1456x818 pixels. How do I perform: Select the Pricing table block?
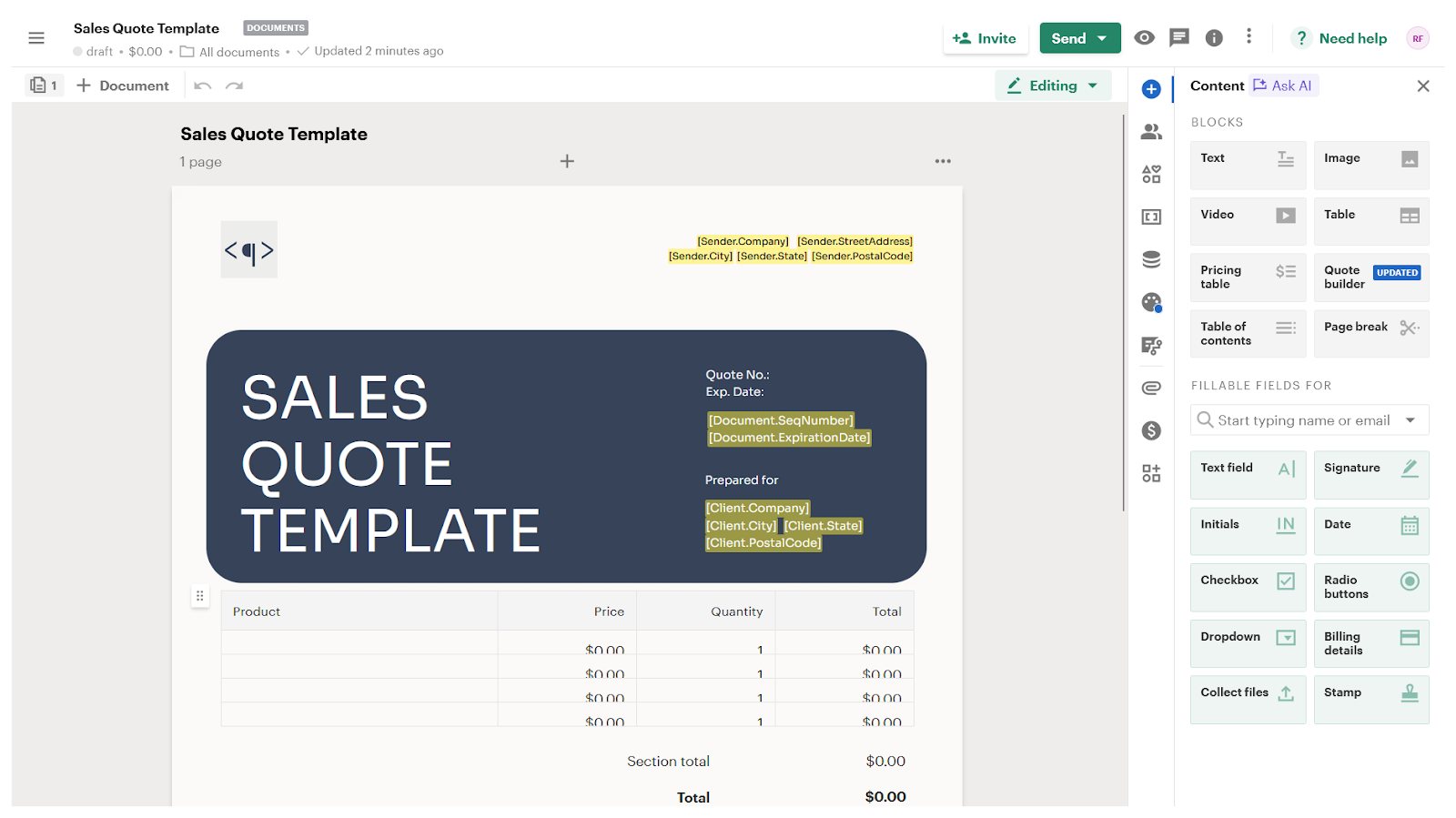(1248, 278)
